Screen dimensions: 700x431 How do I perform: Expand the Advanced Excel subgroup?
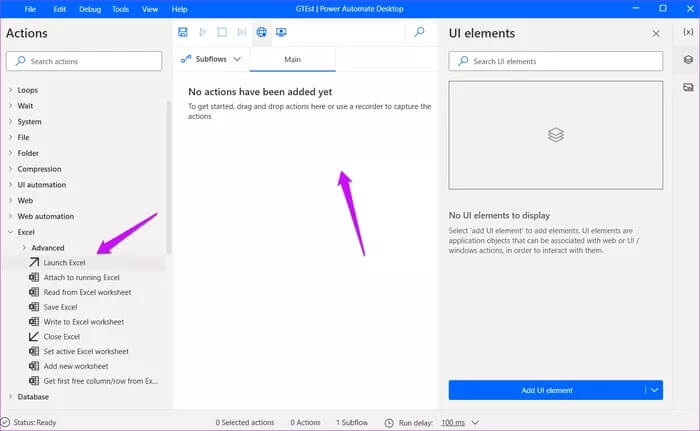tap(24, 247)
